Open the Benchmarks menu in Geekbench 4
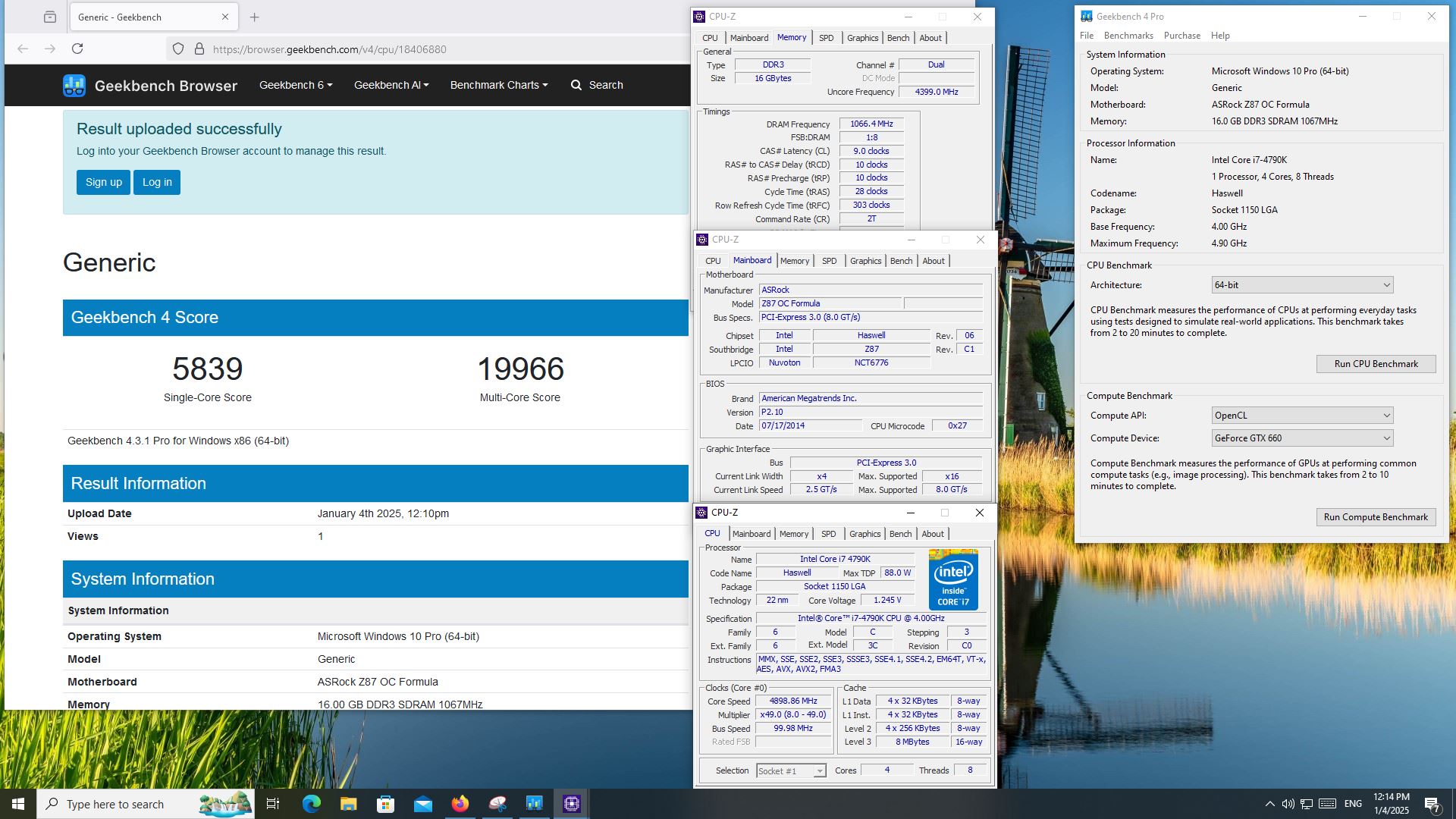Viewport: 1456px width, 819px height. click(1128, 36)
